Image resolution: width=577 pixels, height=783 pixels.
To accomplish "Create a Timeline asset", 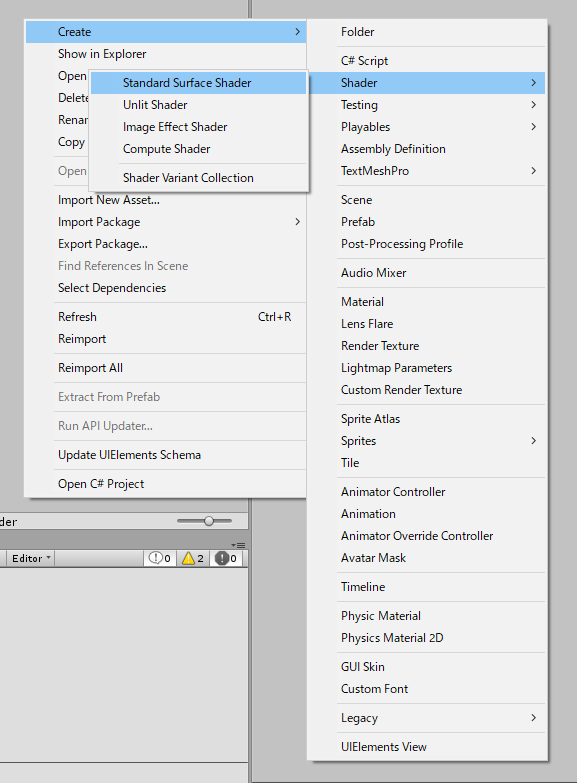I will [427, 586].
